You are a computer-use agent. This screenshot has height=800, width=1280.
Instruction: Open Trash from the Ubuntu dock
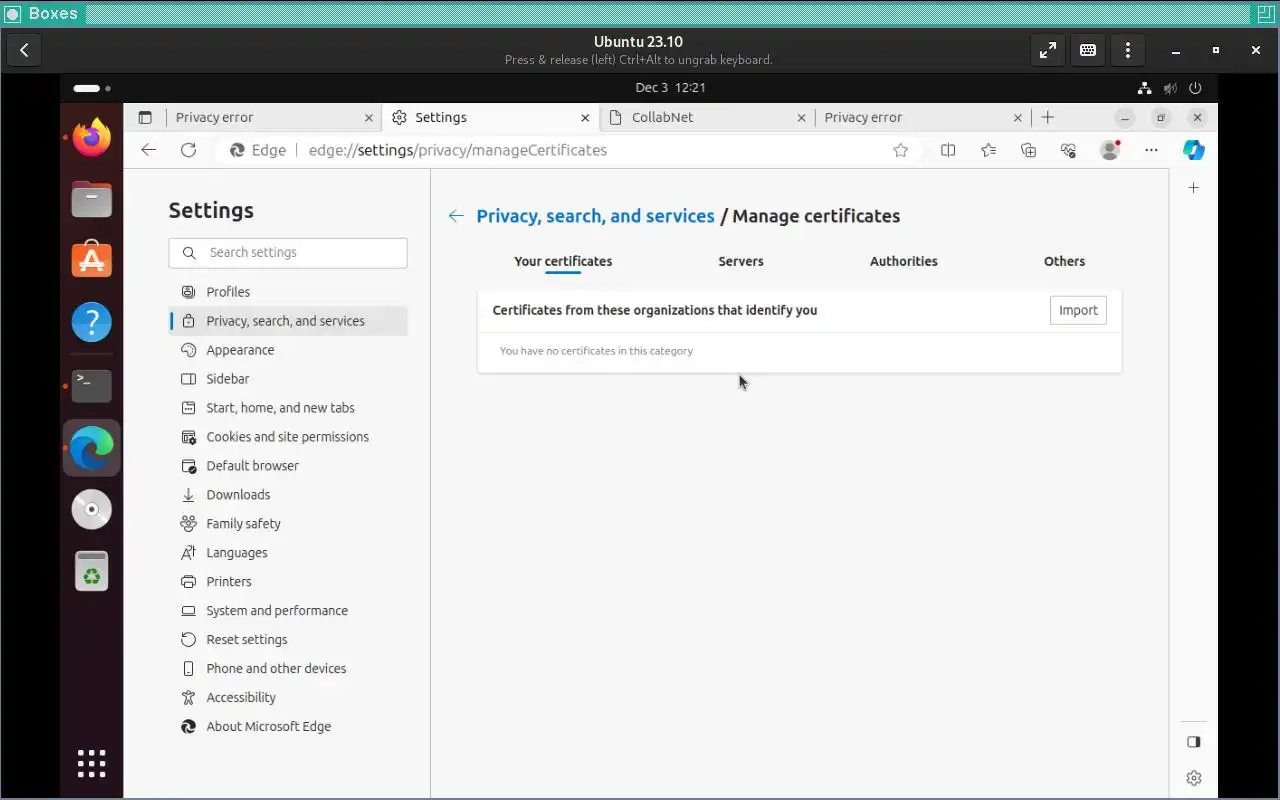(92, 571)
